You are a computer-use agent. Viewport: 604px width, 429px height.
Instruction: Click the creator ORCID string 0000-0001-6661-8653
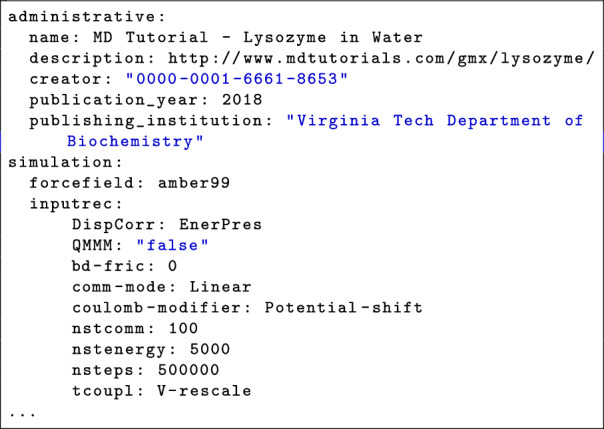coord(237,79)
